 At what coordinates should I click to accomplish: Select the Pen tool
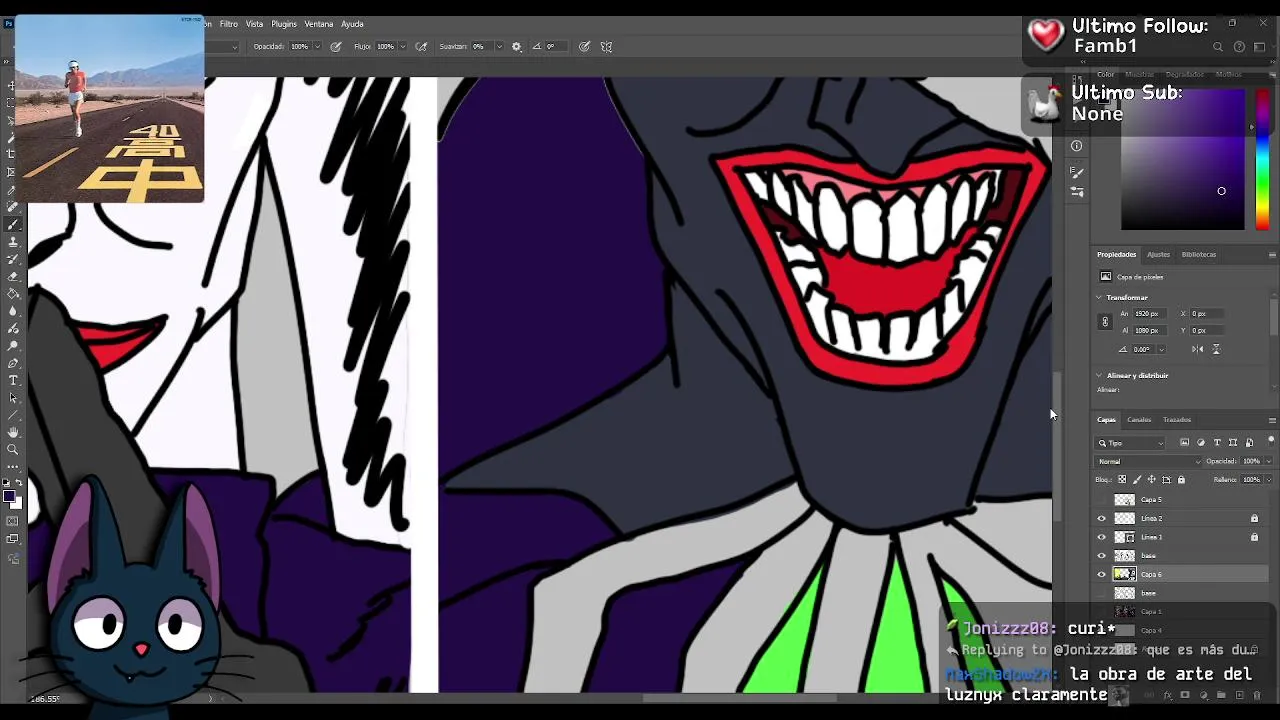click(13, 363)
